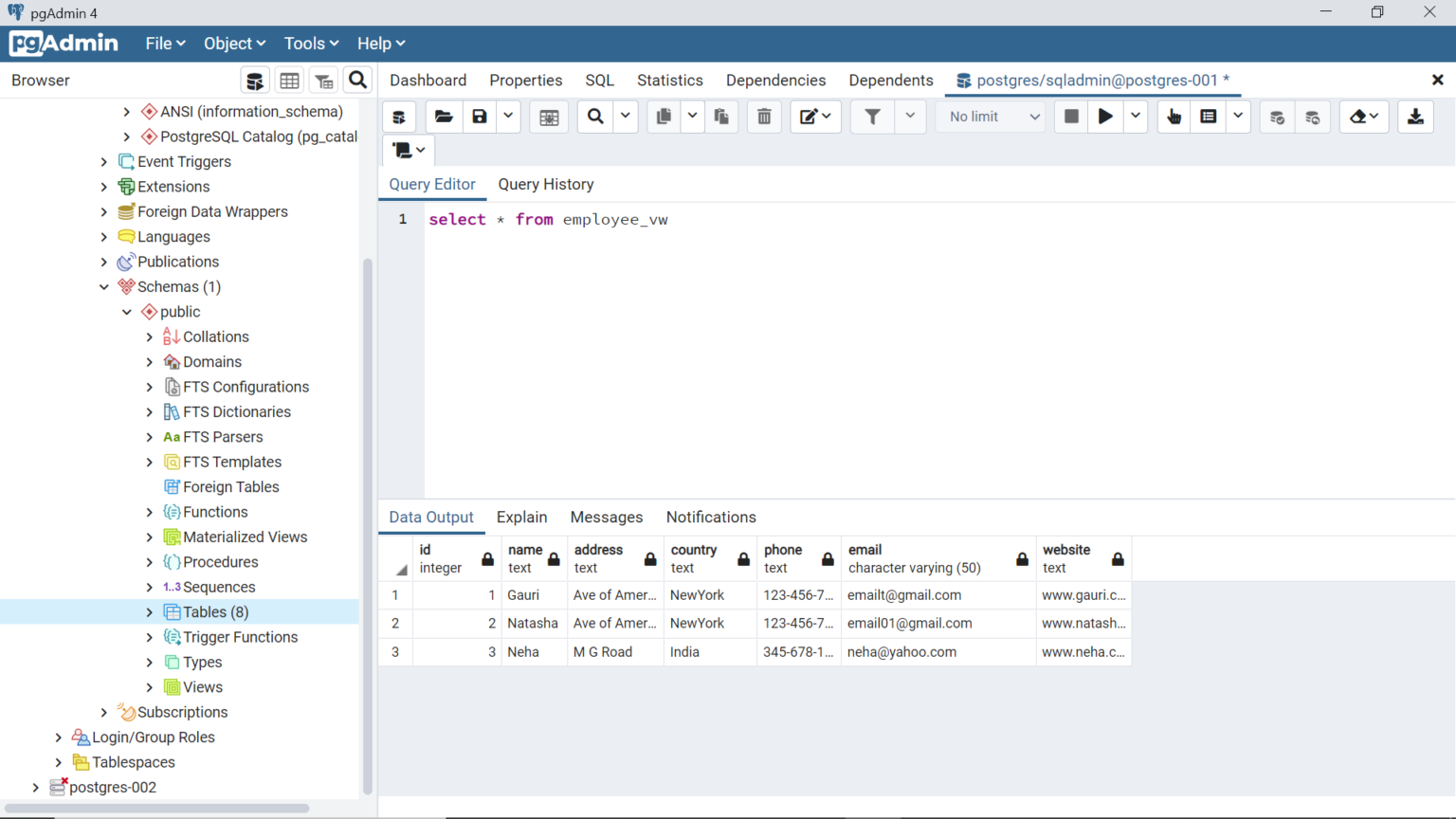Viewport: 1456px width, 819px height.
Task: Stop the running query with the square icon
Action: click(1072, 116)
